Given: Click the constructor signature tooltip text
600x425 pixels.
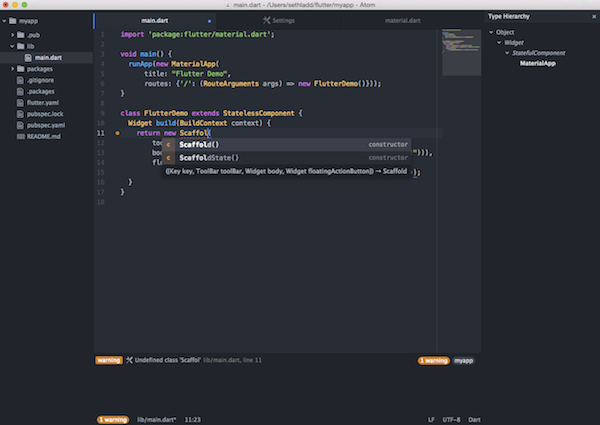Looking at the screenshot, I should coord(286,171).
